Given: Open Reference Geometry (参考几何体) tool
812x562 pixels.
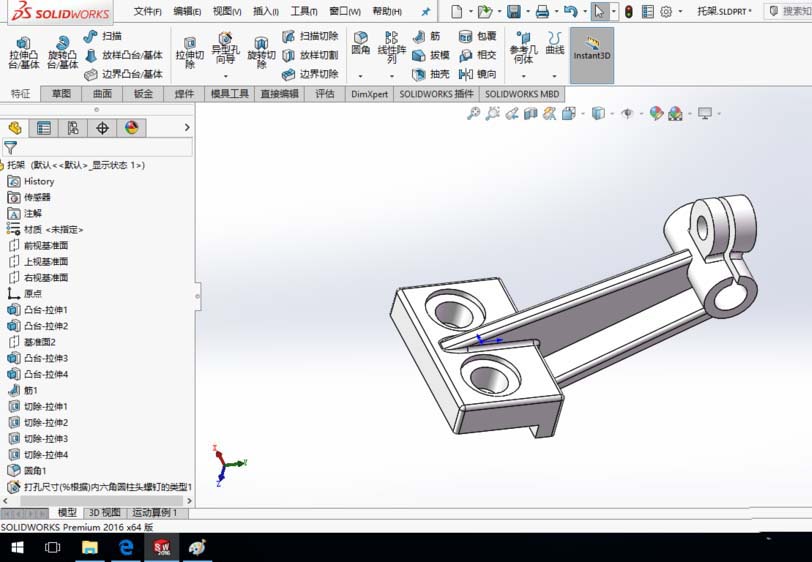Looking at the screenshot, I should pyautogui.click(x=524, y=48).
